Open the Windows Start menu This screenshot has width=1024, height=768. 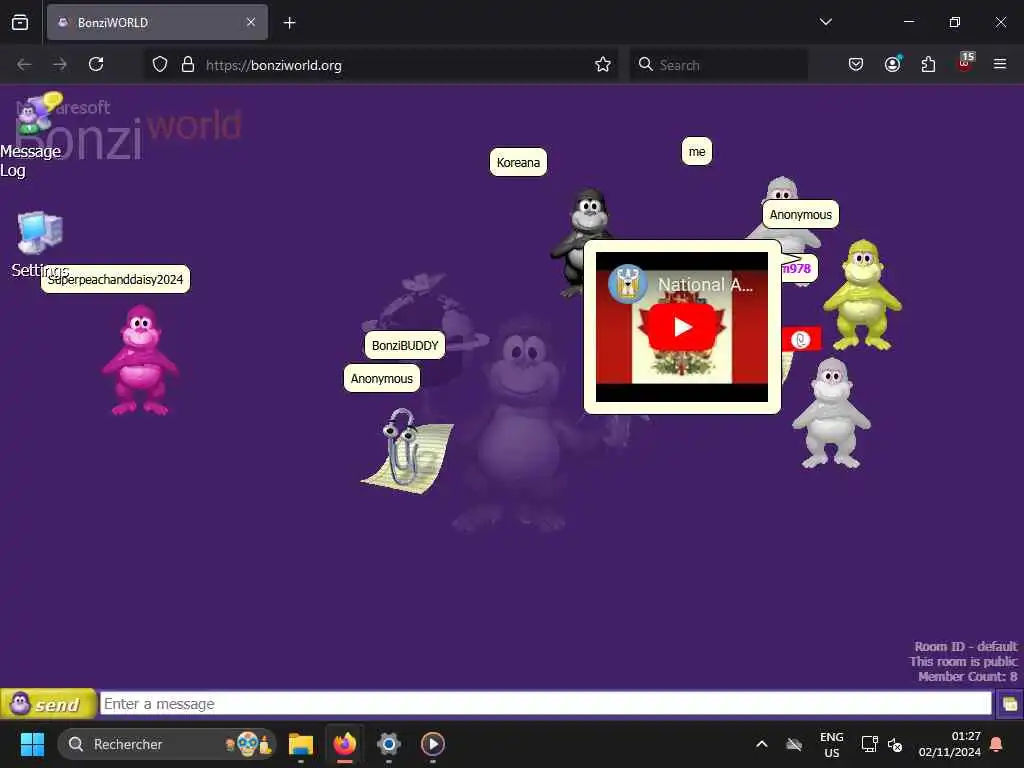[x=32, y=744]
